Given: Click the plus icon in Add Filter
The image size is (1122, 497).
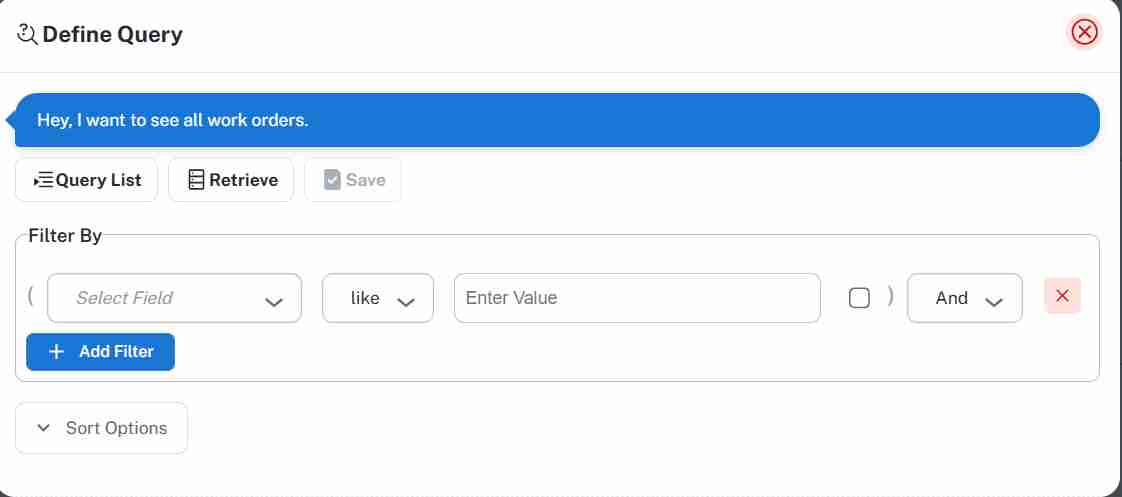Looking at the screenshot, I should click(56, 352).
